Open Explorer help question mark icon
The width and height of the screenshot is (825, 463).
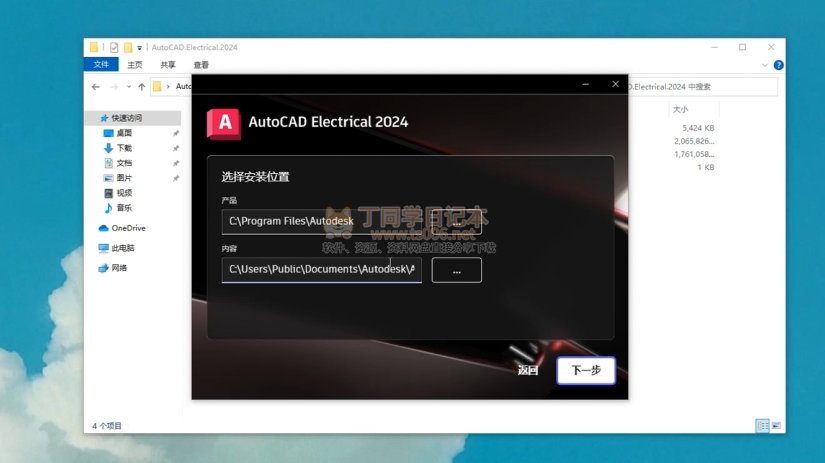[x=779, y=65]
